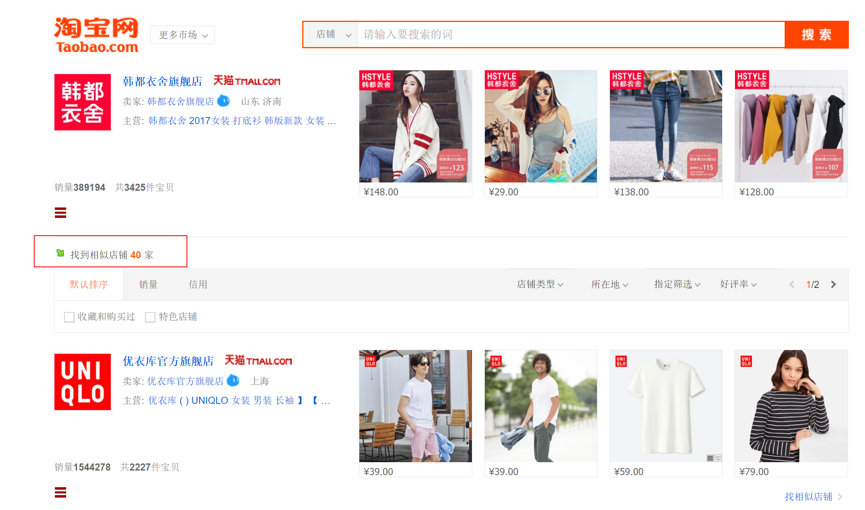Click blue badge icon next to 韩都衣舍 seller

click(223, 101)
